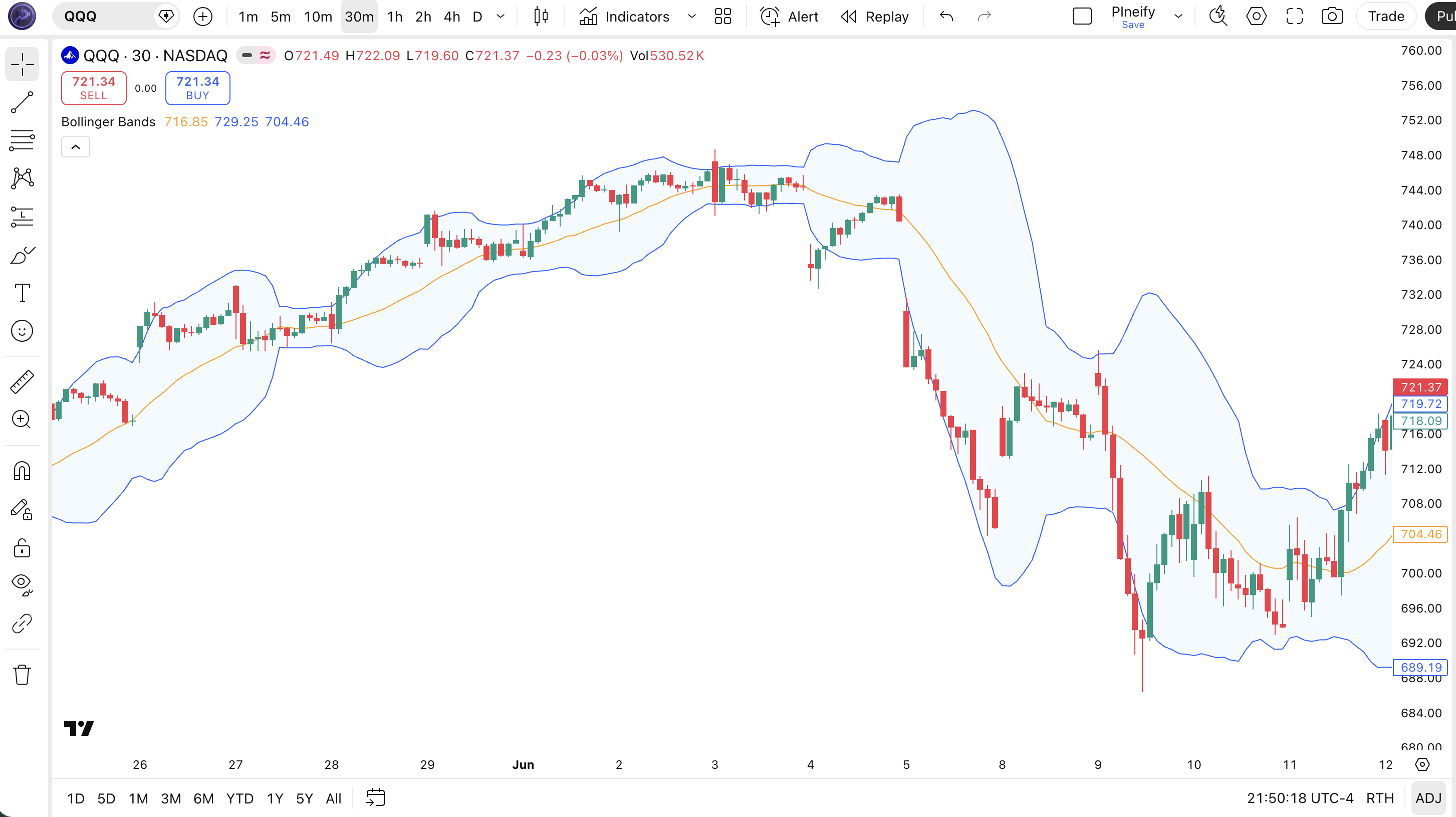
Task: Set the date range to 6M
Action: 203,798
